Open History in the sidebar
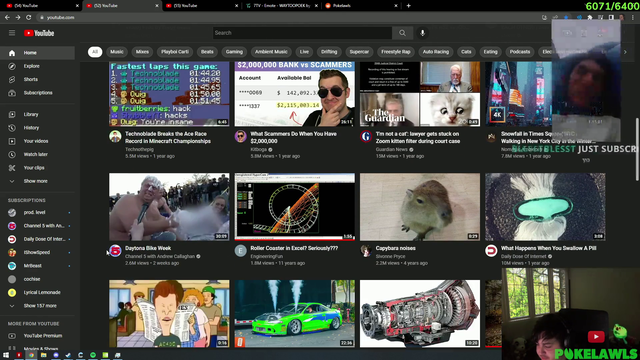 tap(37, 128)
